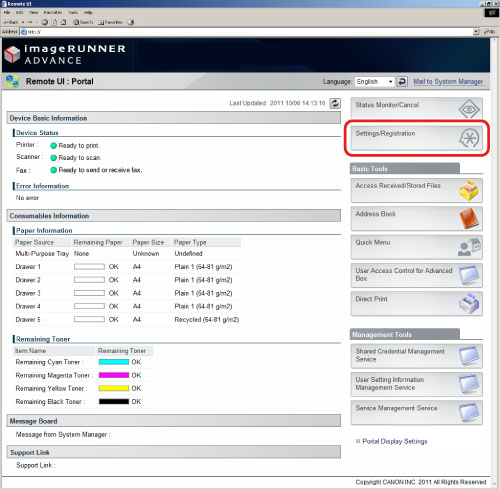Open Quick Menu user icon
500x490 pixels.
(x=469, y=247)
